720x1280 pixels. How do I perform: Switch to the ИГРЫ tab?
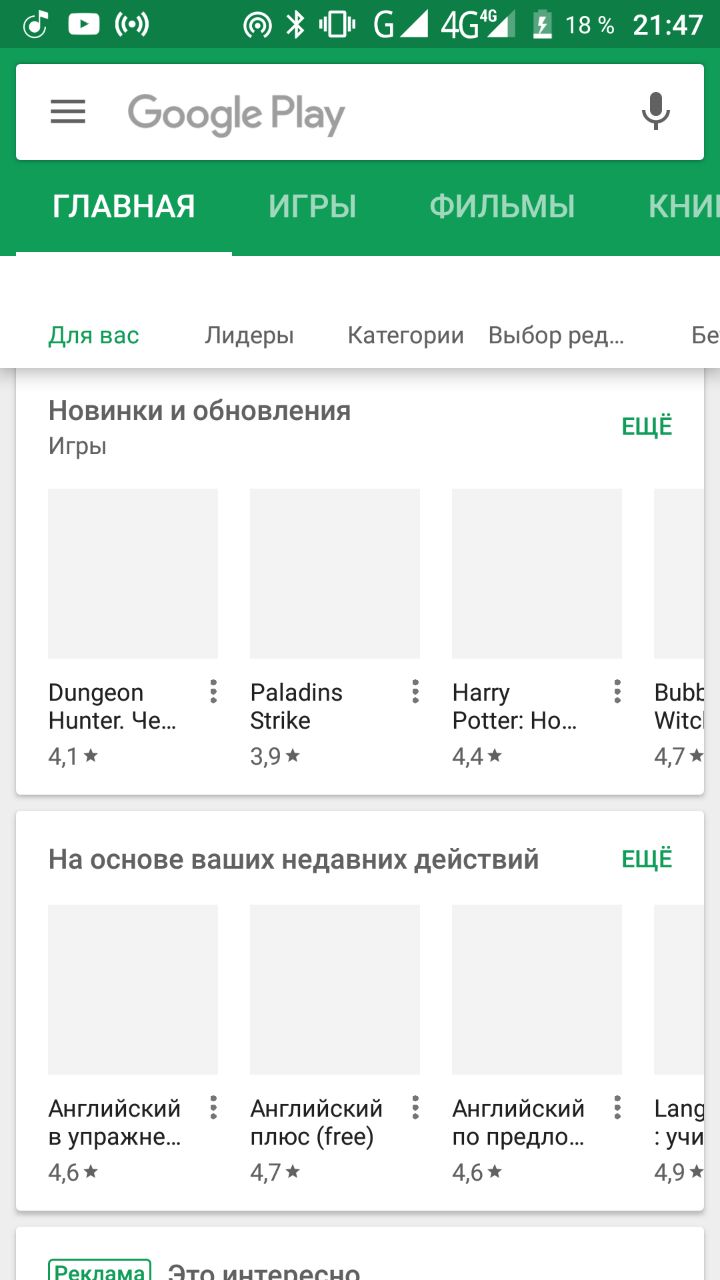click(x=312, y=207)
